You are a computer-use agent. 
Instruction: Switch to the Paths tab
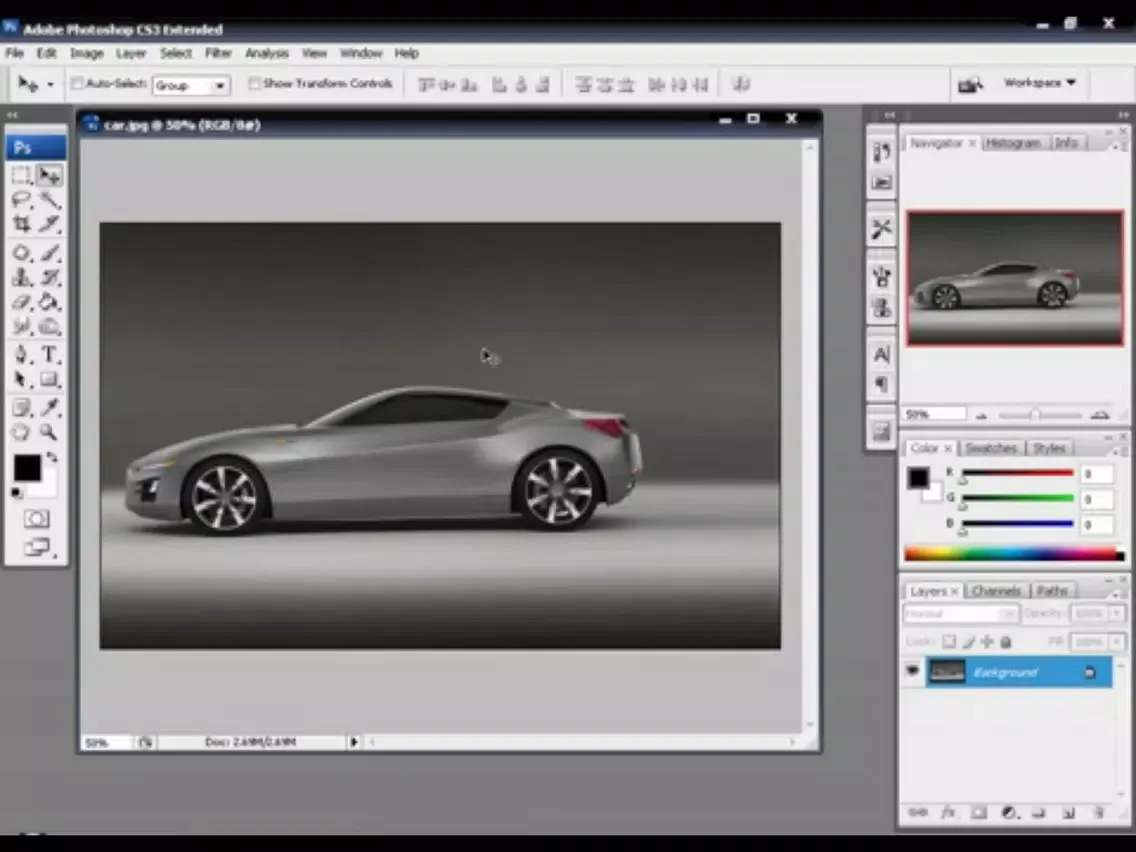coord(1052,590)
